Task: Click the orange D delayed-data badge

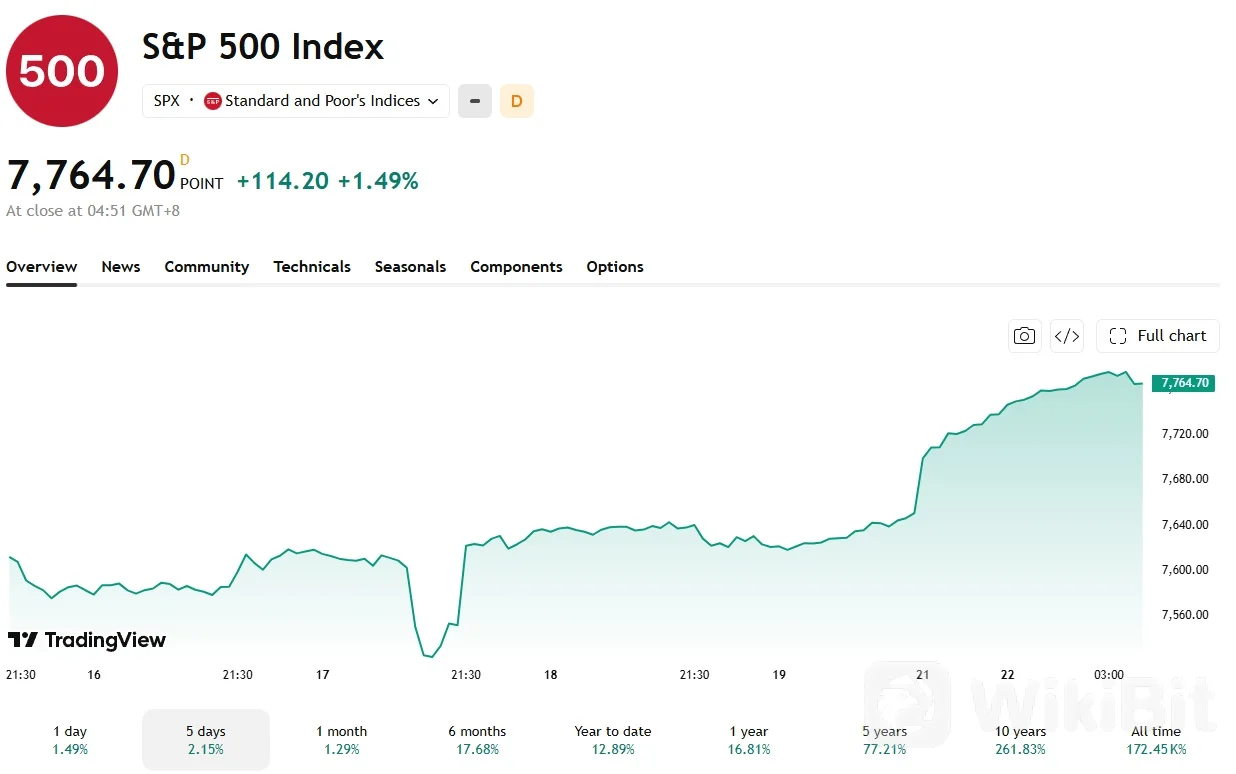Action: pyautogui.click(x=517, y=101)
